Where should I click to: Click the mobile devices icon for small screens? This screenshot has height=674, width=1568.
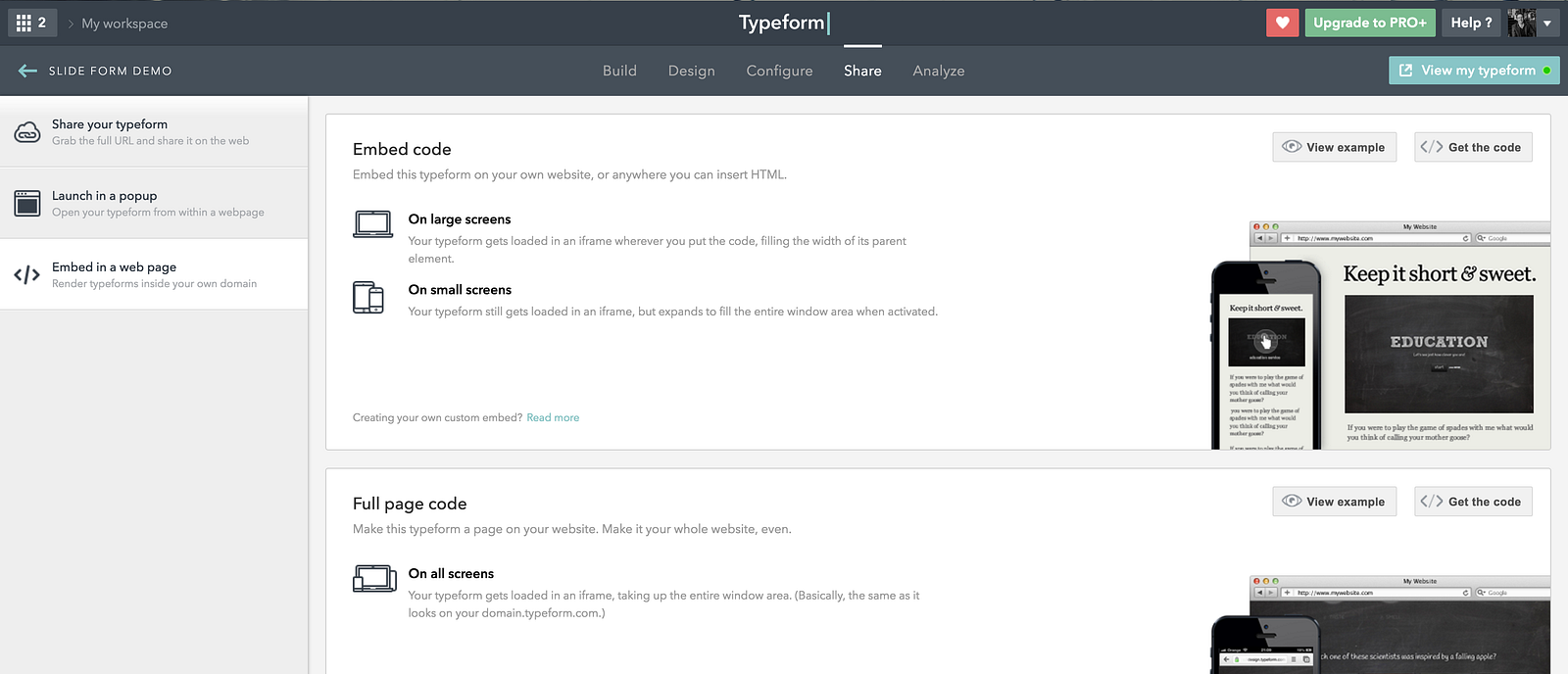368,297
